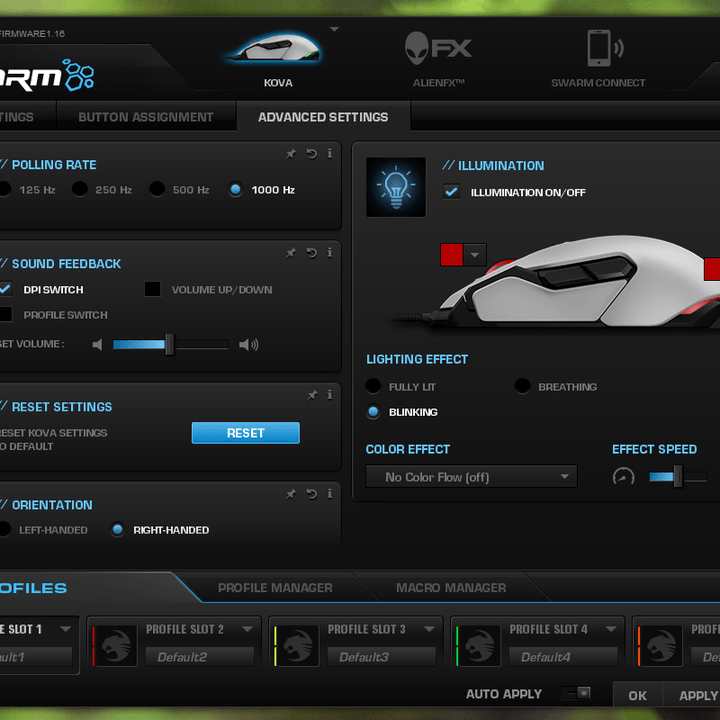Viewport: 720px width, 720px height.
Task: Select the KOVA mouse device icon
Action: click(x=274, y=47)
